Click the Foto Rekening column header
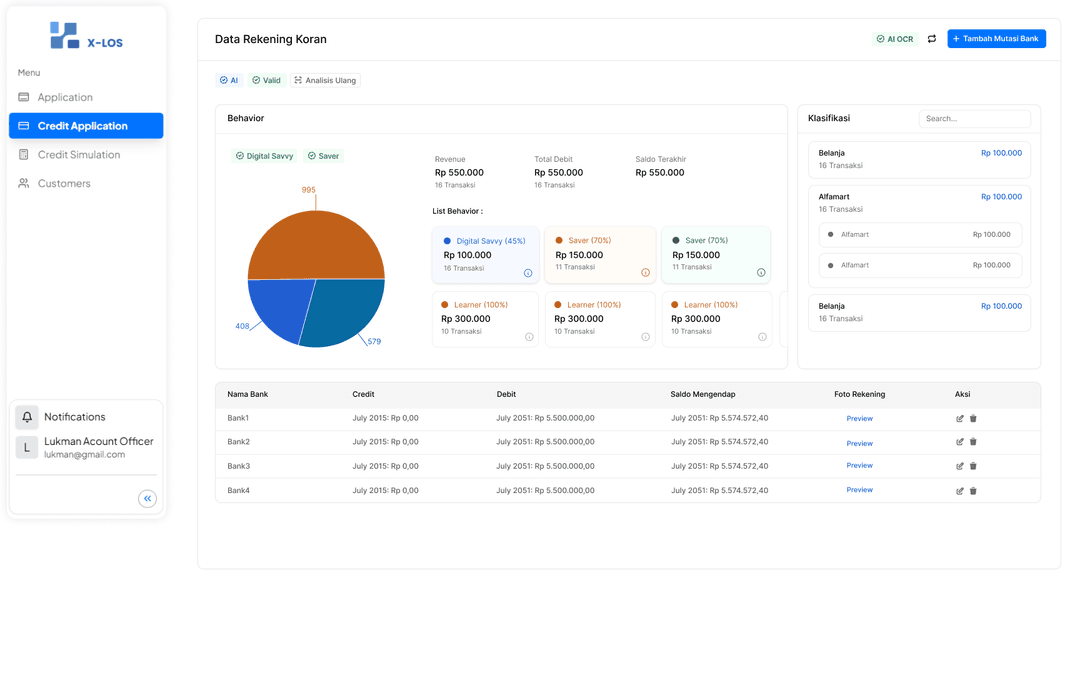1080x698 pixels. coord(860,394)
